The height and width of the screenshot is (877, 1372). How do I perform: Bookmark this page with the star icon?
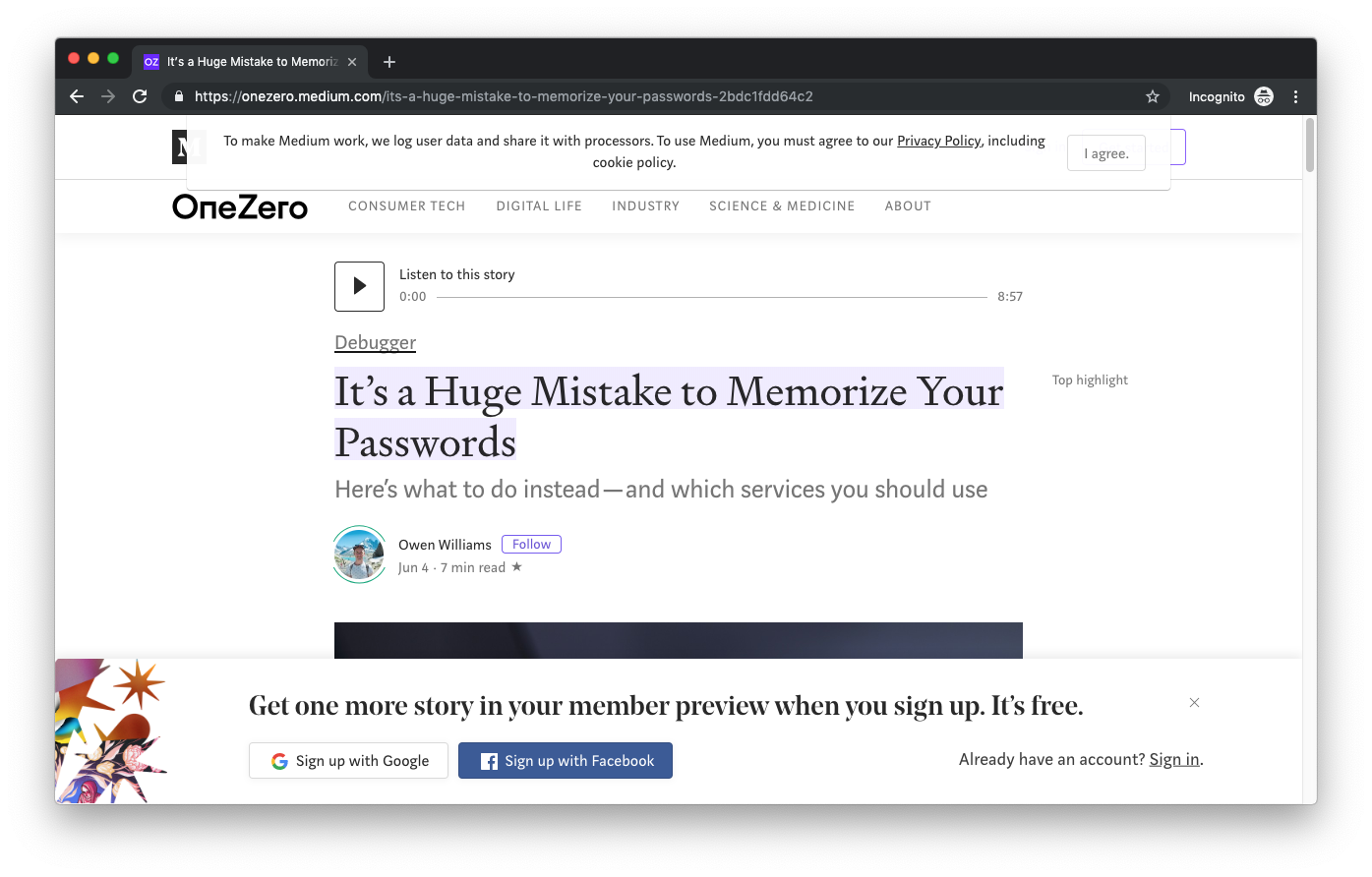(1153, 96)
